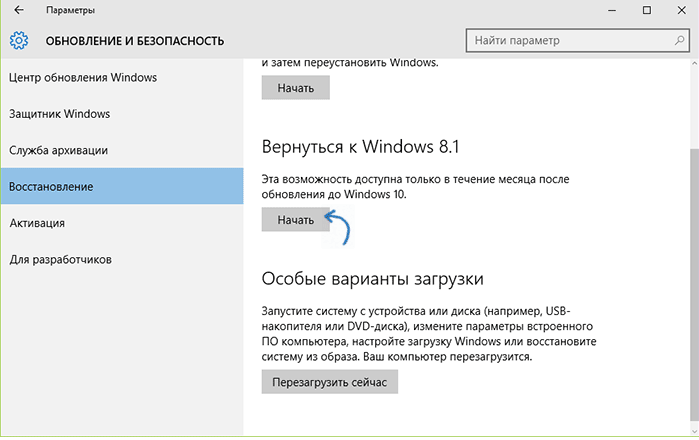Screen dimensions: 699x440
Task: Click Перезагрузить сейчас button
Action: [x=329, y=382]
